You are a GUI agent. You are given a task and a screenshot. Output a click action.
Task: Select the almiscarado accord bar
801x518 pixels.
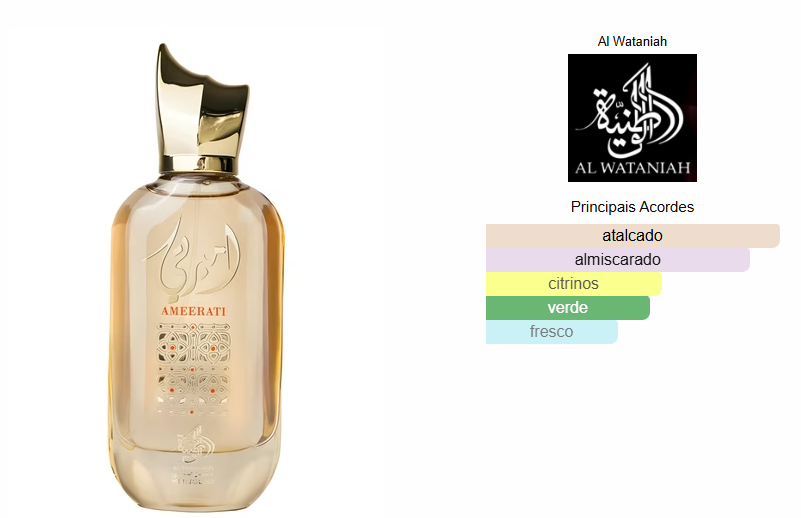(x=618, y=260)
